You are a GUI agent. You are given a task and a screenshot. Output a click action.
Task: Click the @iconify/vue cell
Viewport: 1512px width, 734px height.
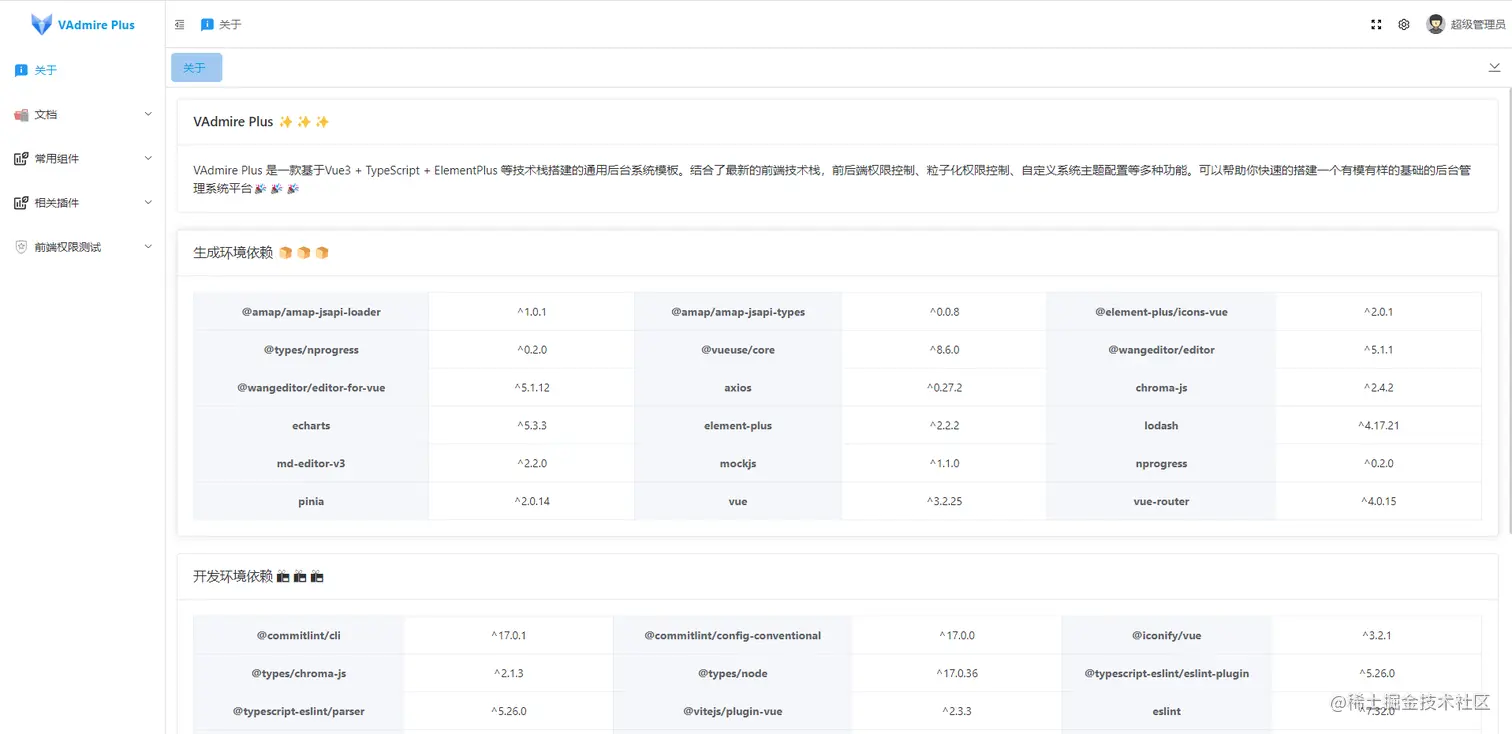1167,636
